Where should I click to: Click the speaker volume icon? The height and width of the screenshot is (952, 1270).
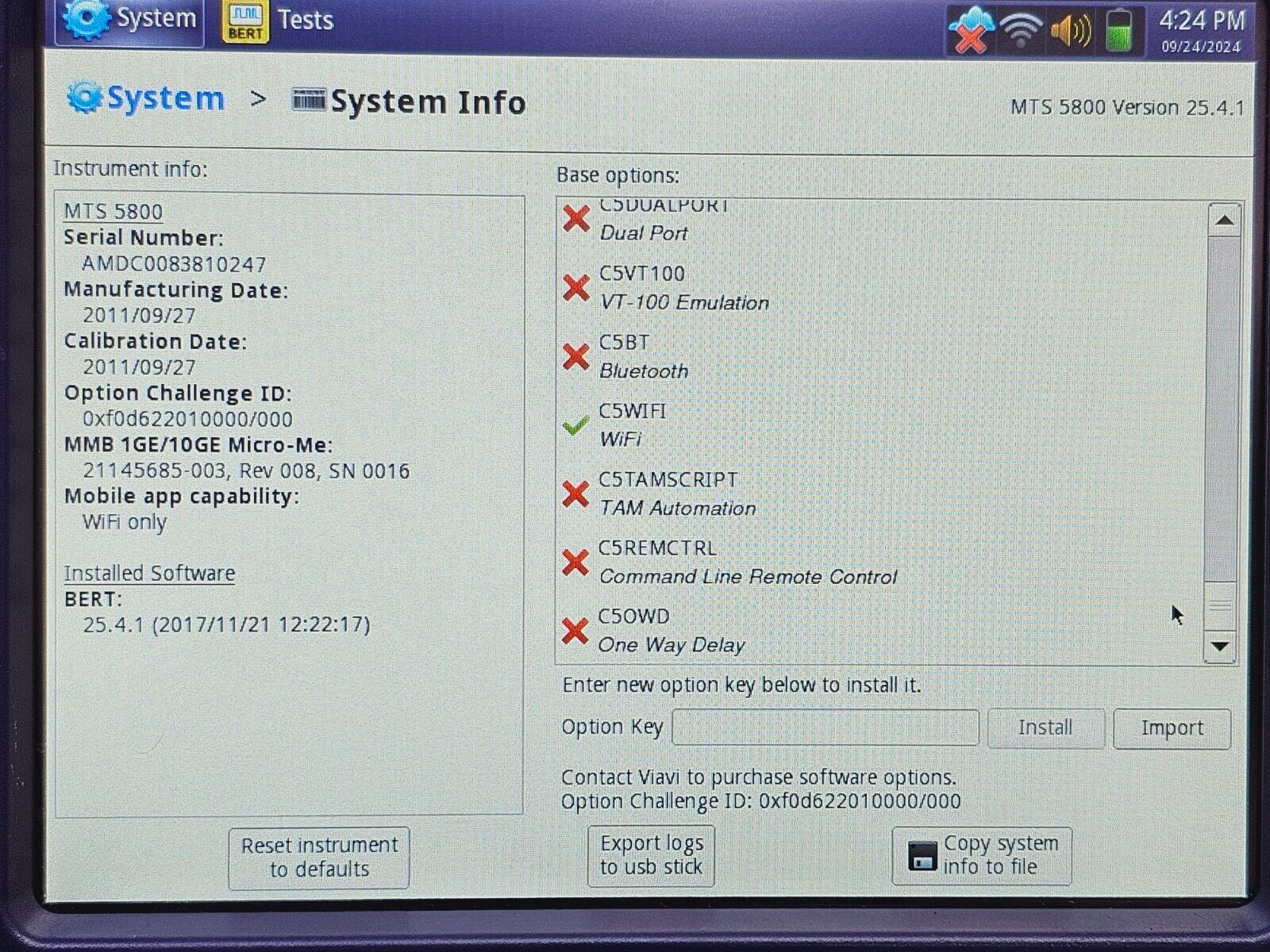pos(1070,30)
